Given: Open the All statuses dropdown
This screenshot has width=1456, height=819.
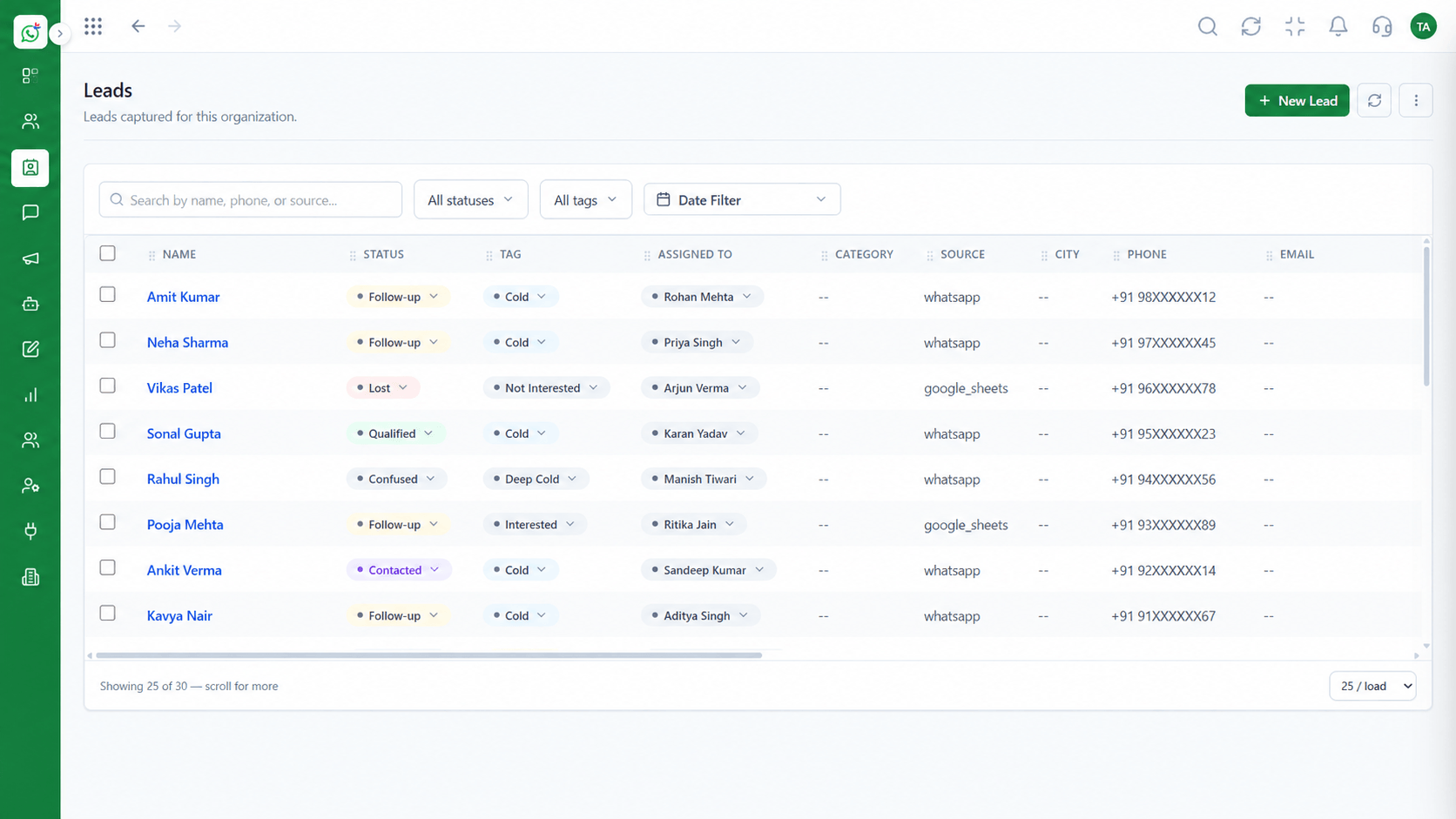Looking at the screenshot, I should (471, 200).
